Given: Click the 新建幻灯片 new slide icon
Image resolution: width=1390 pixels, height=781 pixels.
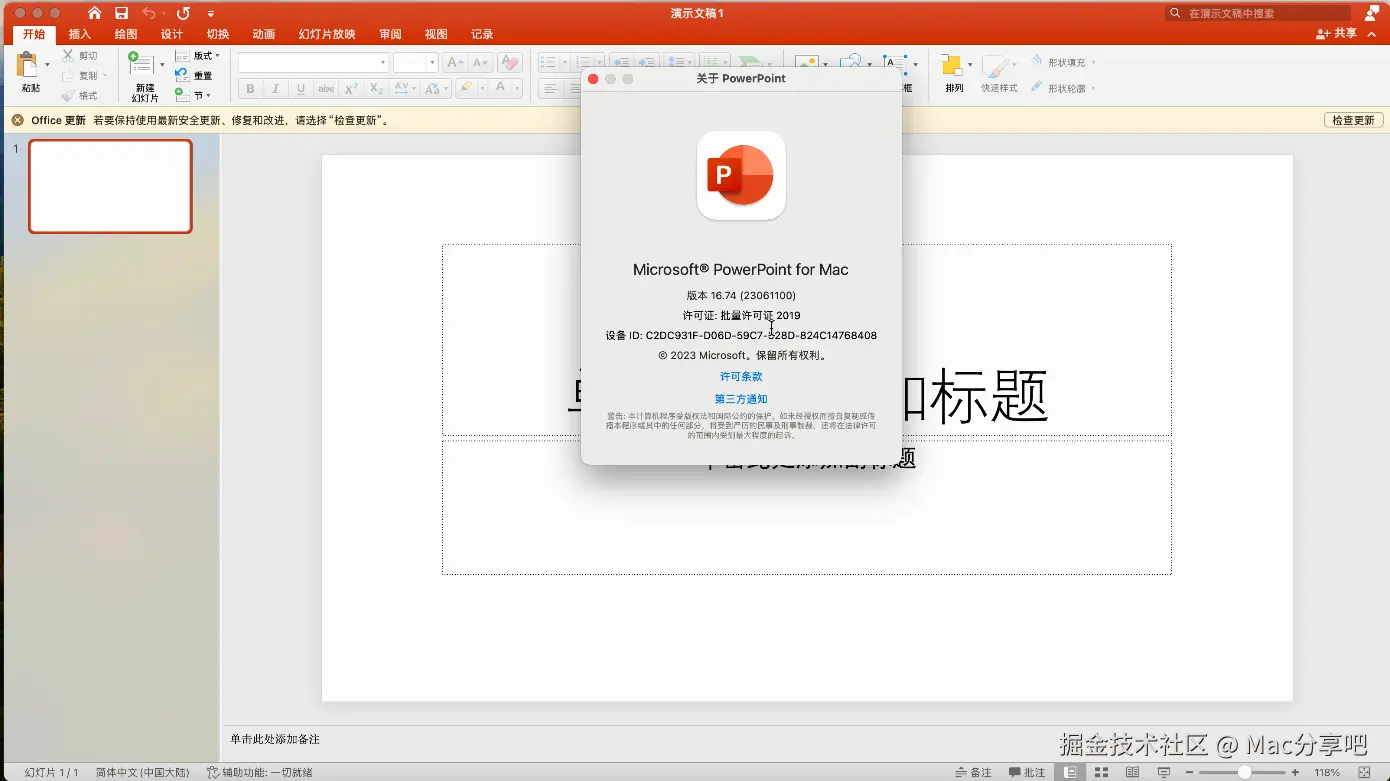Looking at the screenshot, I should [141, 64].
